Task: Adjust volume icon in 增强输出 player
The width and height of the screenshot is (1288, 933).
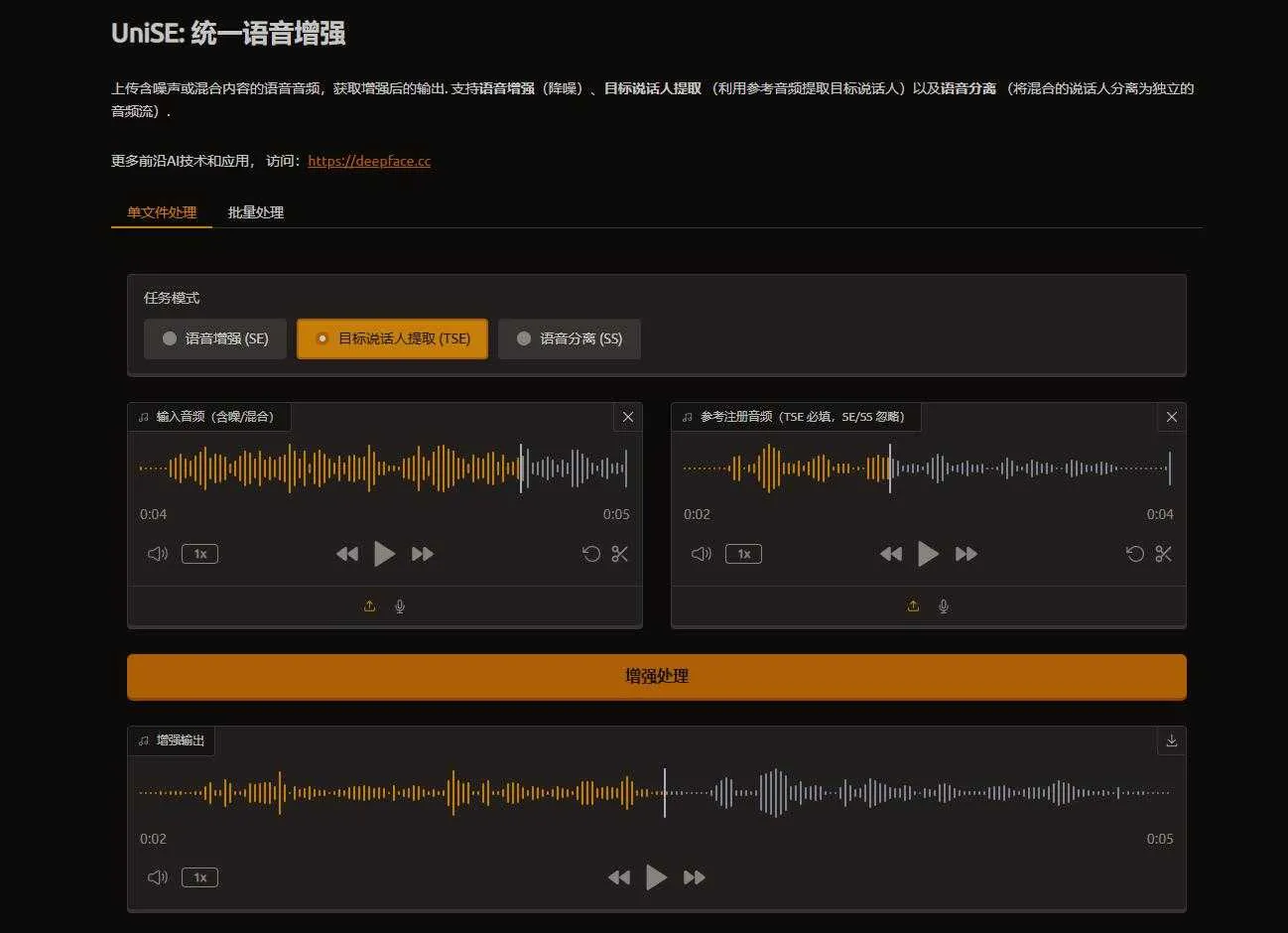Action: point(158,877)
